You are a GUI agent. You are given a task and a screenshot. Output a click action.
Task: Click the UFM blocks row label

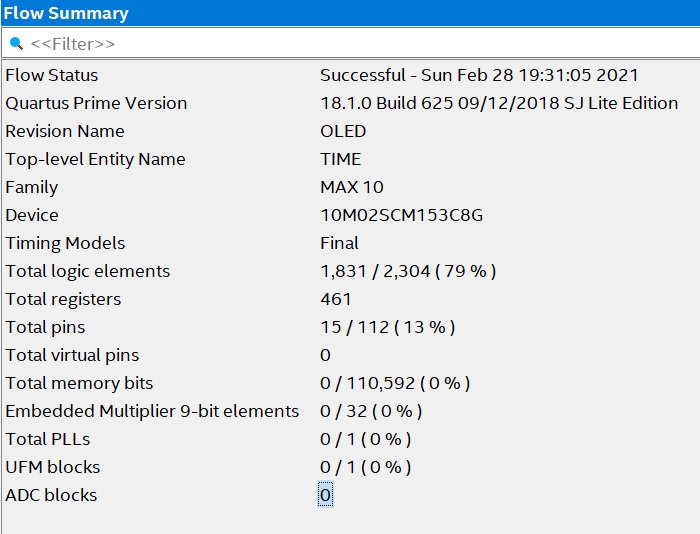tap(53, 467)
